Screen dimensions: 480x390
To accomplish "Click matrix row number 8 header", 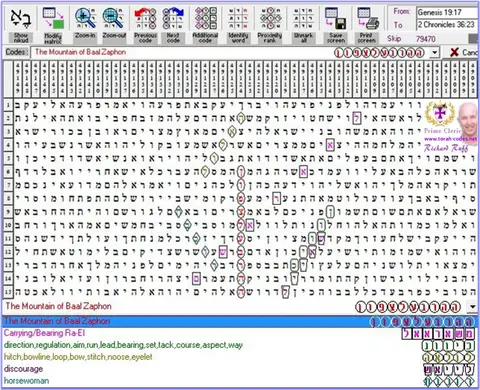I will coord(8,199).
